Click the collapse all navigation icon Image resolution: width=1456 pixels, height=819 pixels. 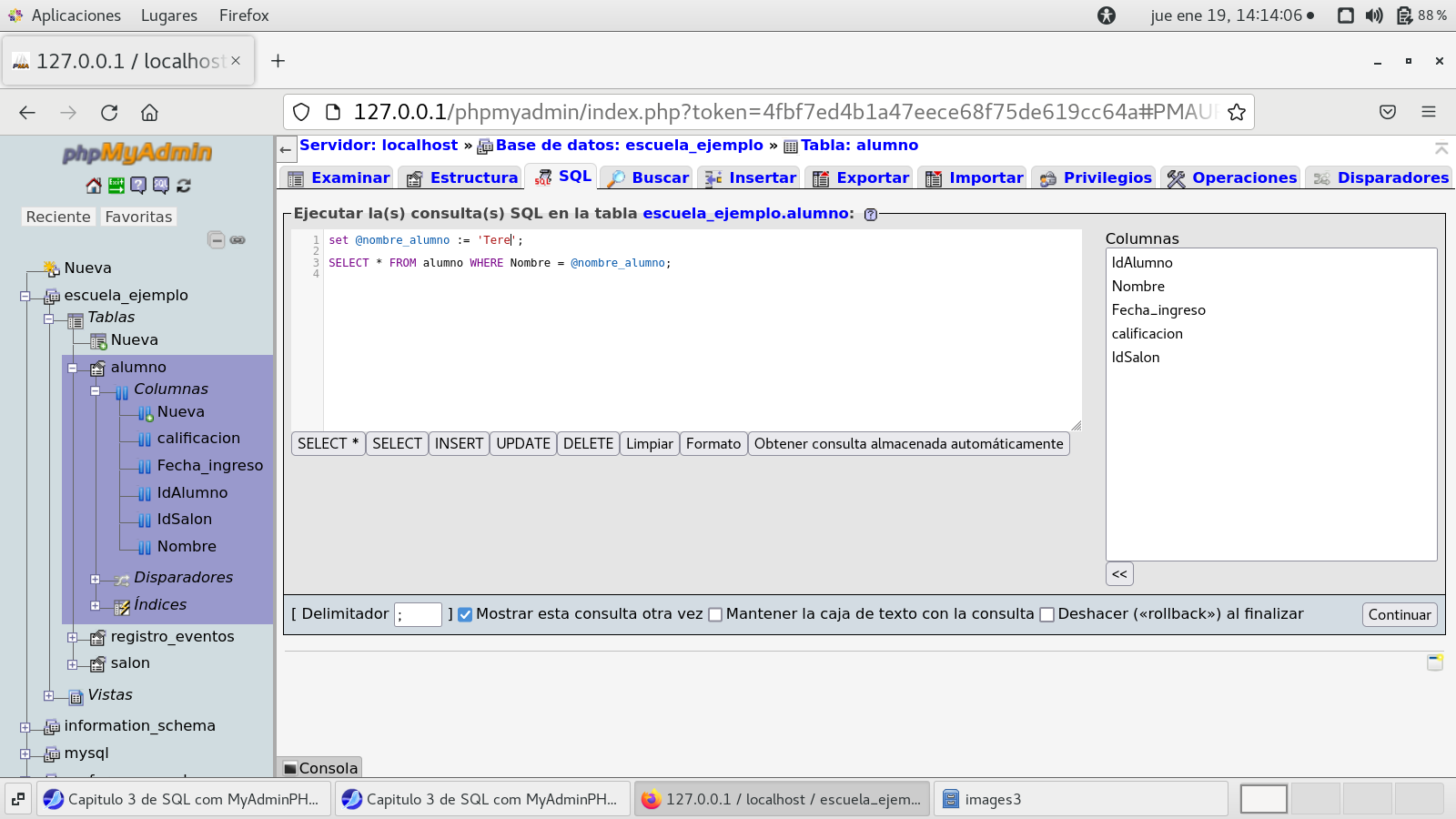click(x=217, y=240)
